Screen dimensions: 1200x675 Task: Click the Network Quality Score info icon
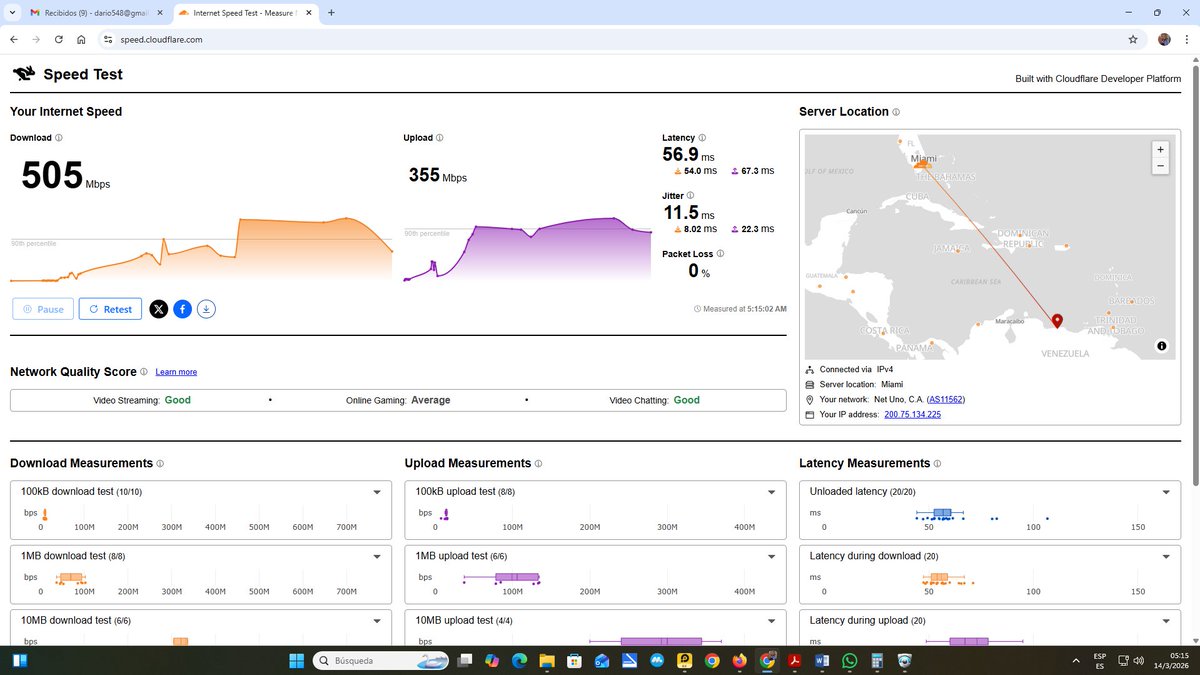click(144, 372)
